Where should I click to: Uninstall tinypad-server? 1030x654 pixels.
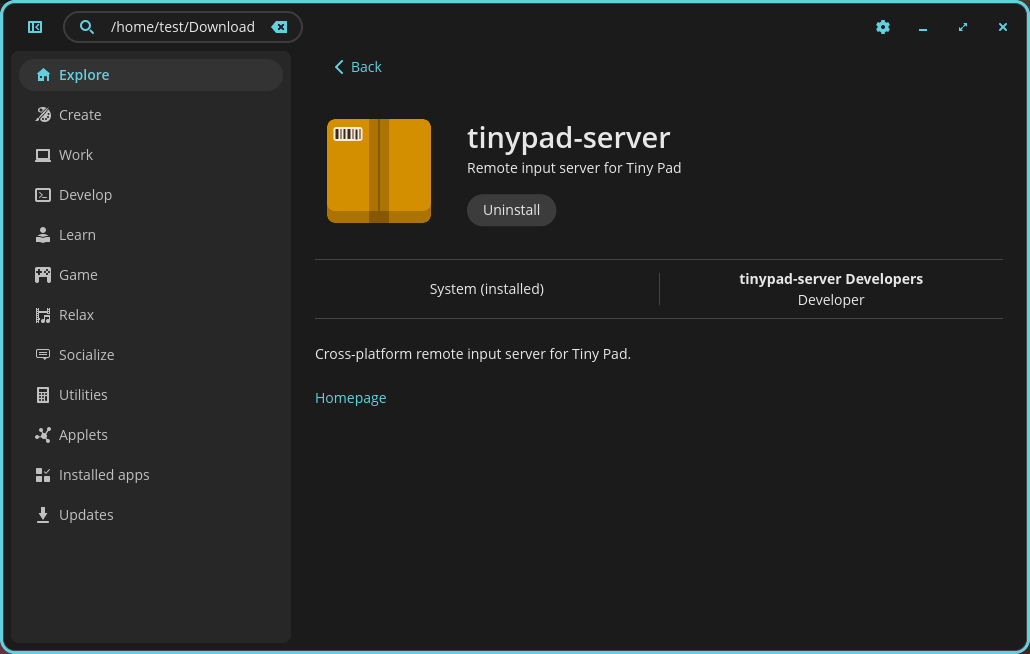point(512,210)
